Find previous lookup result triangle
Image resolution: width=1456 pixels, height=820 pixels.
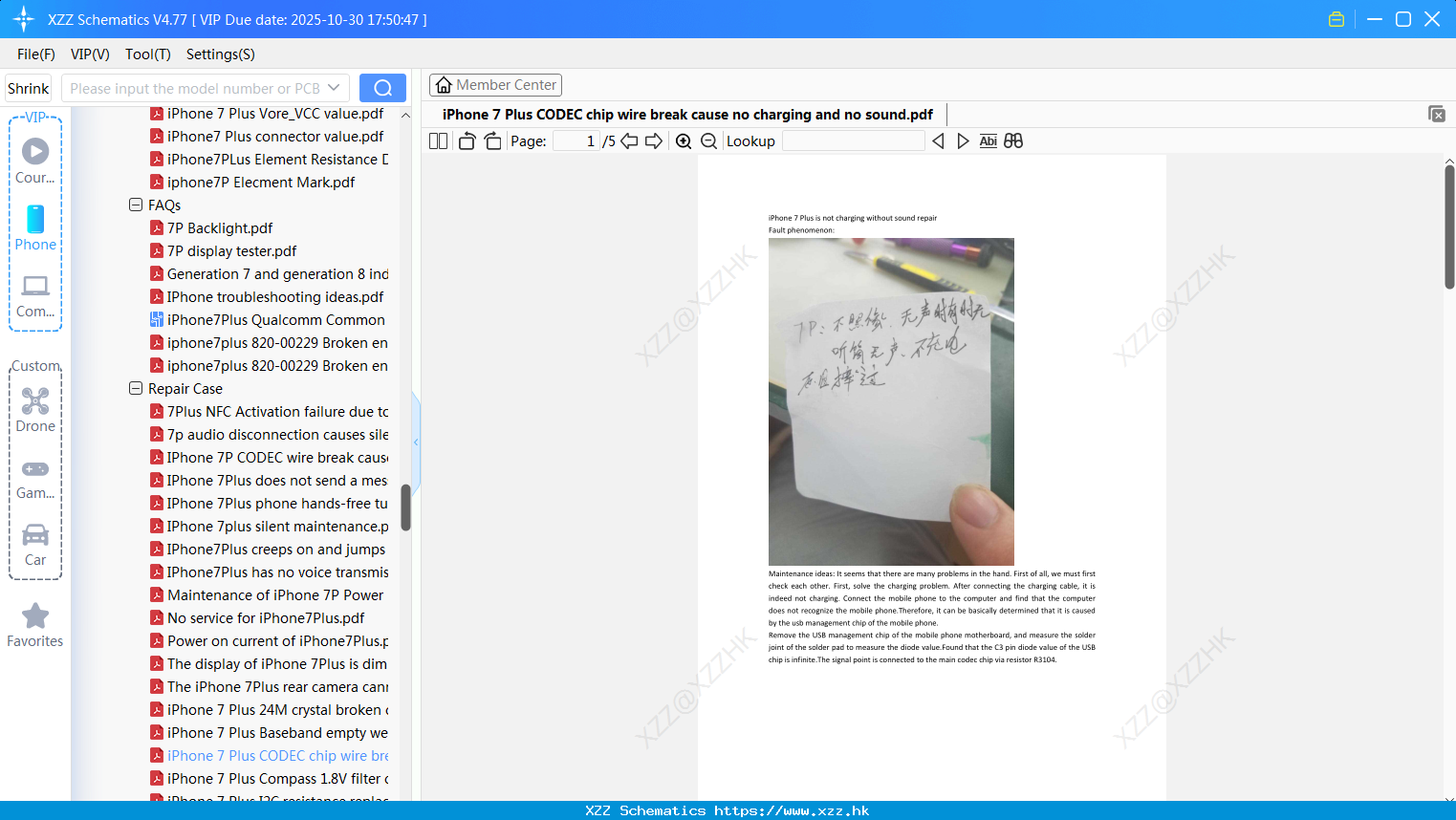point(938,141)
